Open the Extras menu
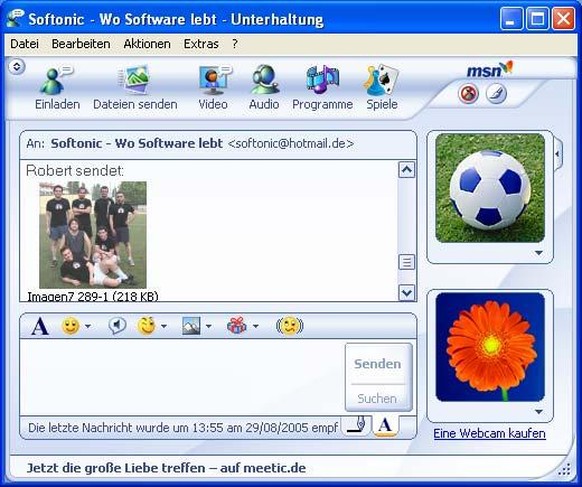This screenshot has width=582, height=487. pyautogui.click(x=201, y=44)
